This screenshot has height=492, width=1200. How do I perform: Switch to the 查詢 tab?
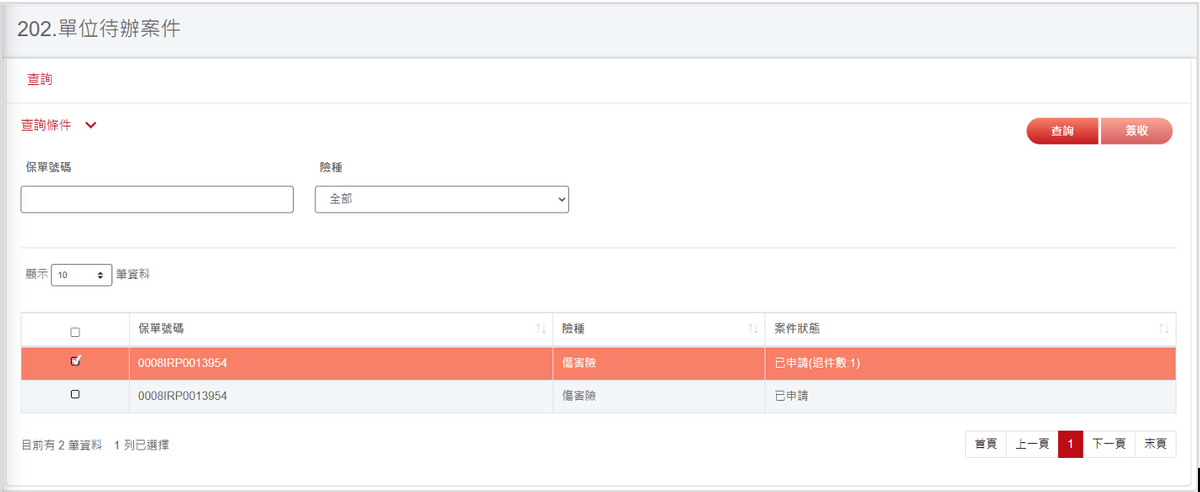40,78
